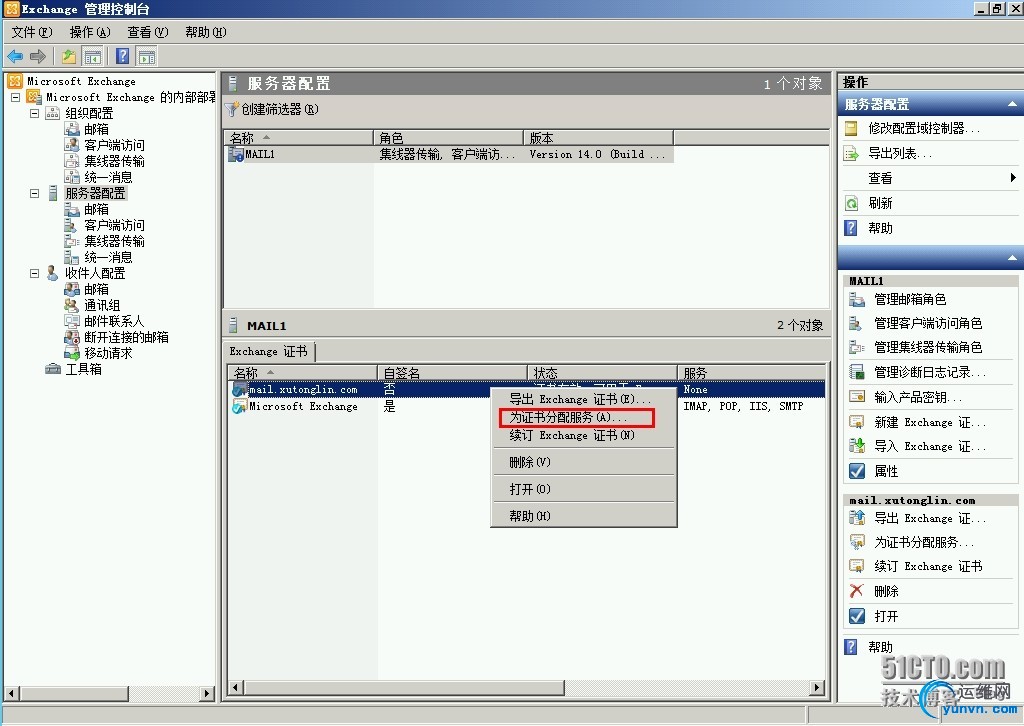Viewport: 1024px width, 726px height.
Task: Open the 查看 submenu arrow in actions
Action: (1013, 178)
